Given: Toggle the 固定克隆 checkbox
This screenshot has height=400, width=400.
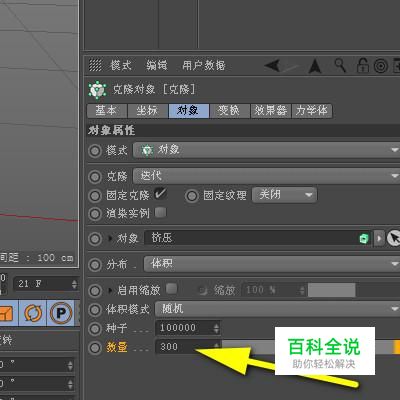Looking at the screenshot, I should pos(160,194).
